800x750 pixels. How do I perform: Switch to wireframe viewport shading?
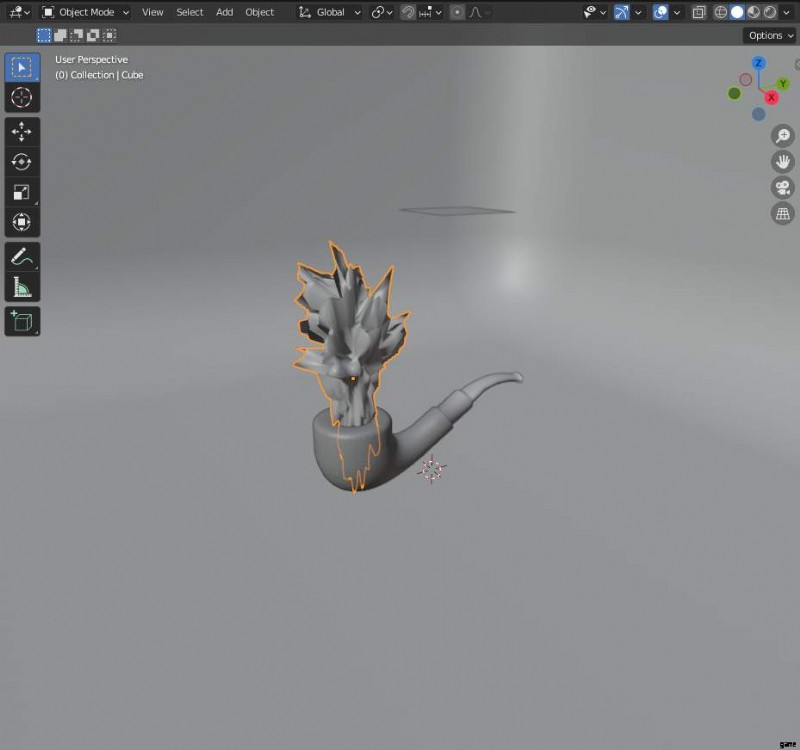[721, 12]
